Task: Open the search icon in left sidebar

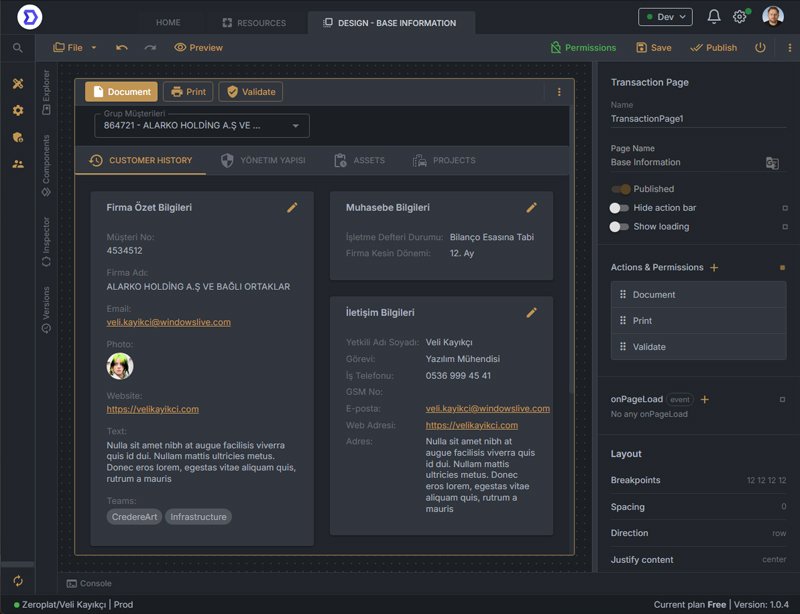Action: coord(17,47)
